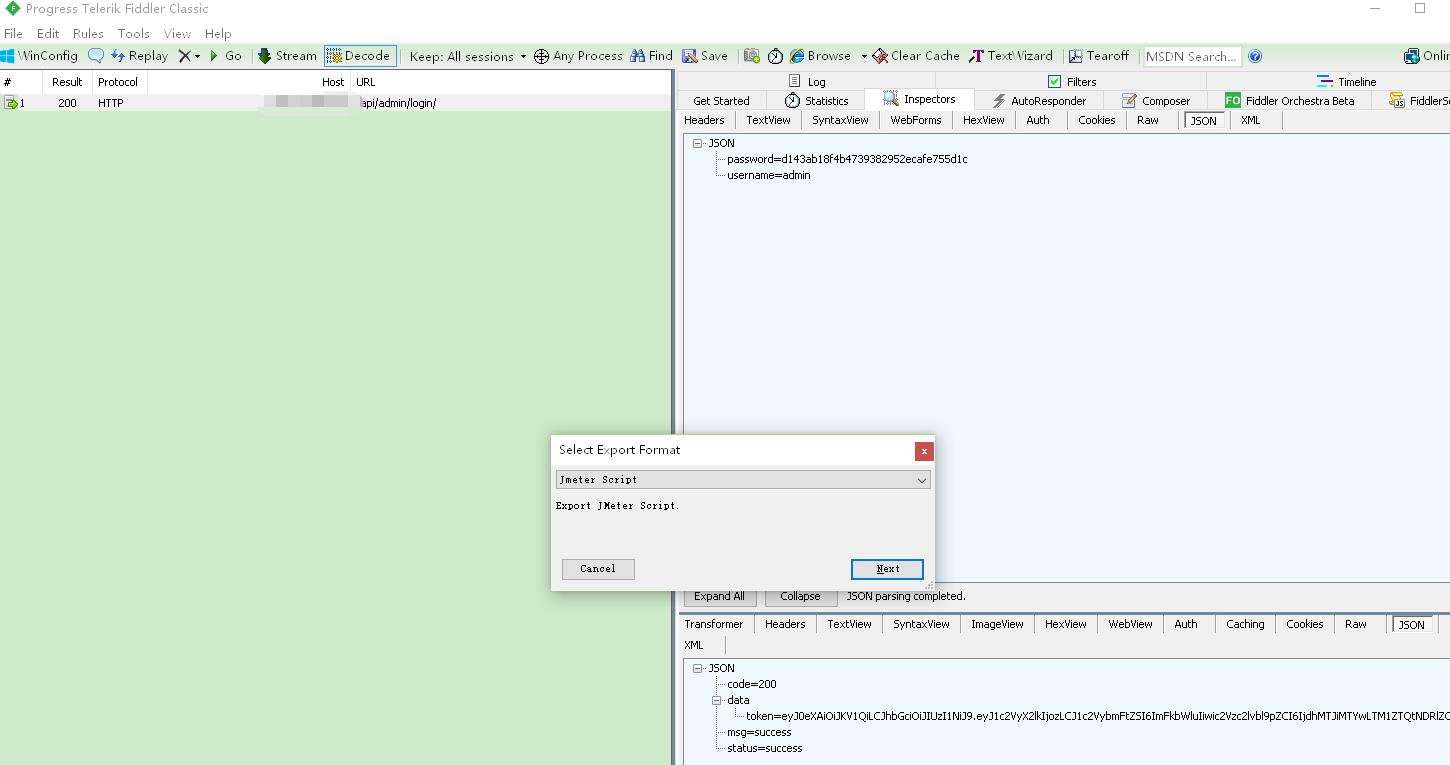Collapse the data node in response JSON

[x=716, y=700]
